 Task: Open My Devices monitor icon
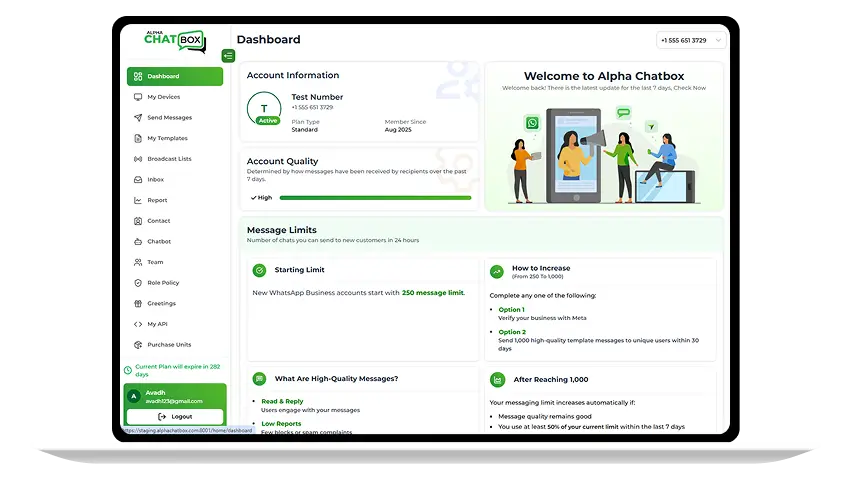[x=138, y=97]
